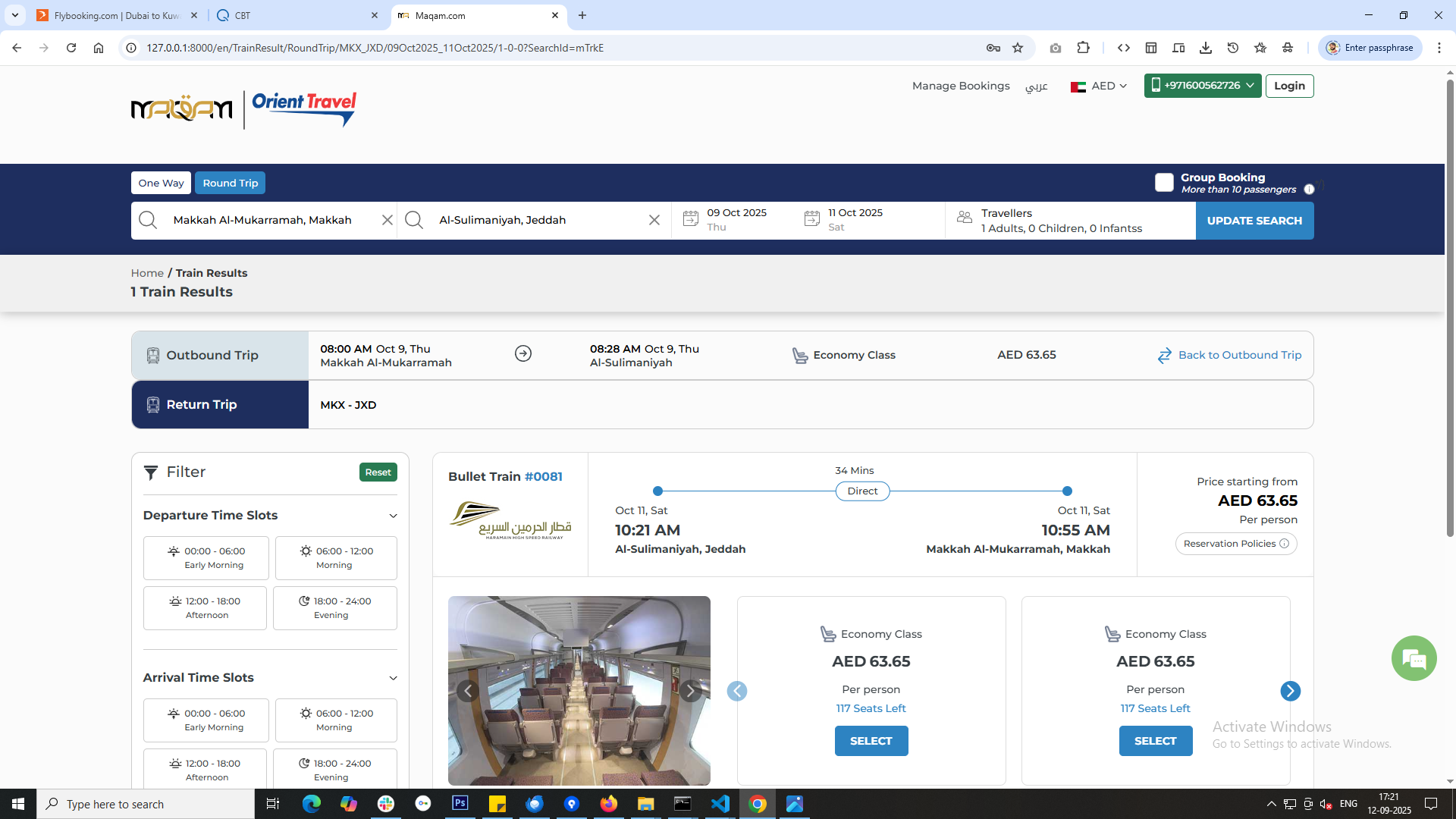The height and width of the screenshot is (819, 1456).
Task: Collapse the Departure Time Slots section
Action: (393, 516)
